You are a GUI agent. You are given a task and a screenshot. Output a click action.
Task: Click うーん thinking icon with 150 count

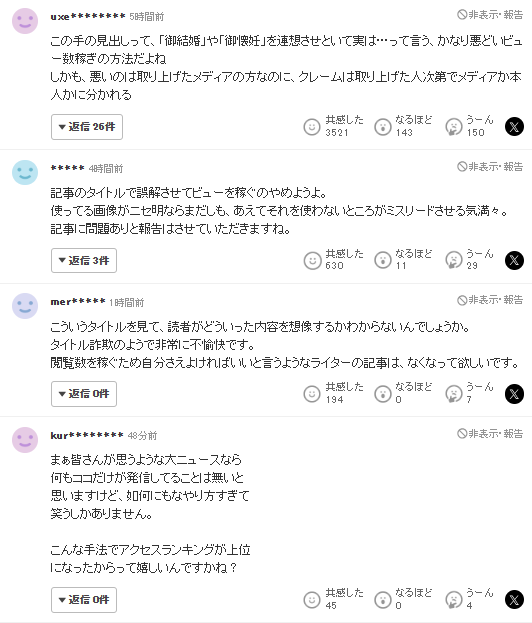[x=453, y=127]
